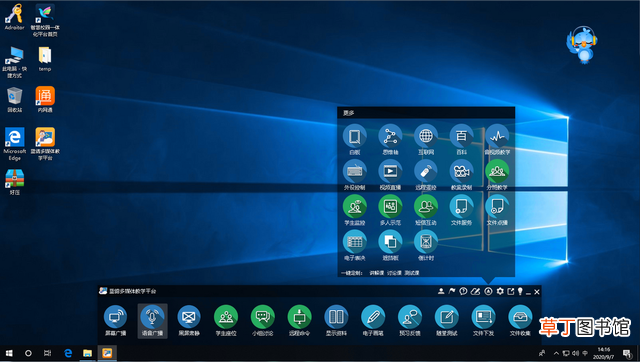Open the mind map node icon
This screenshot has height=362, width=640.
(x=390, y=136)
